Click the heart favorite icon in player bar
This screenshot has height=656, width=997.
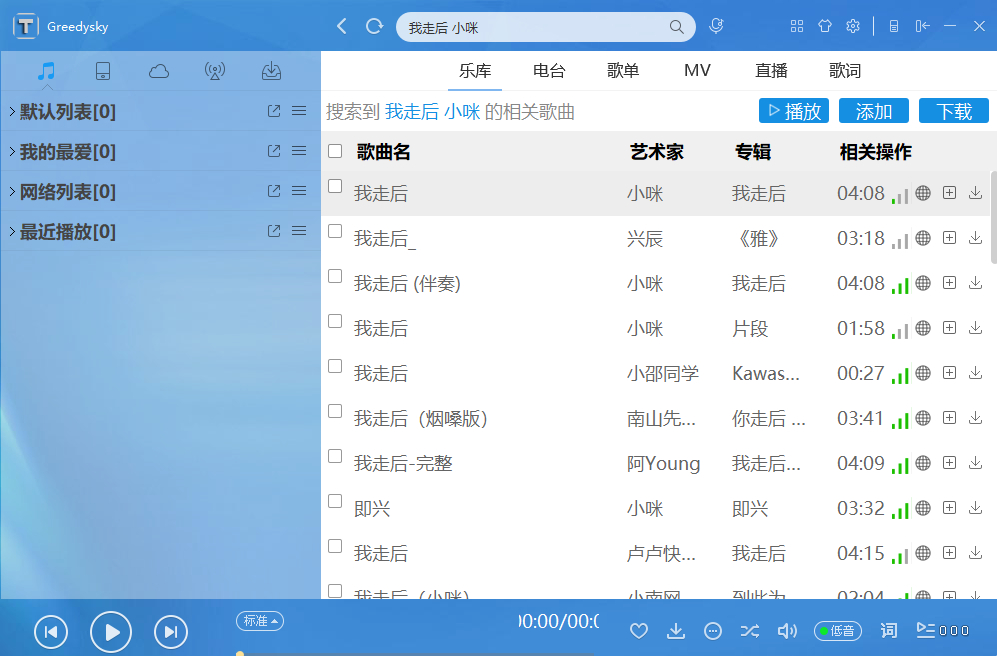point(639,631)
